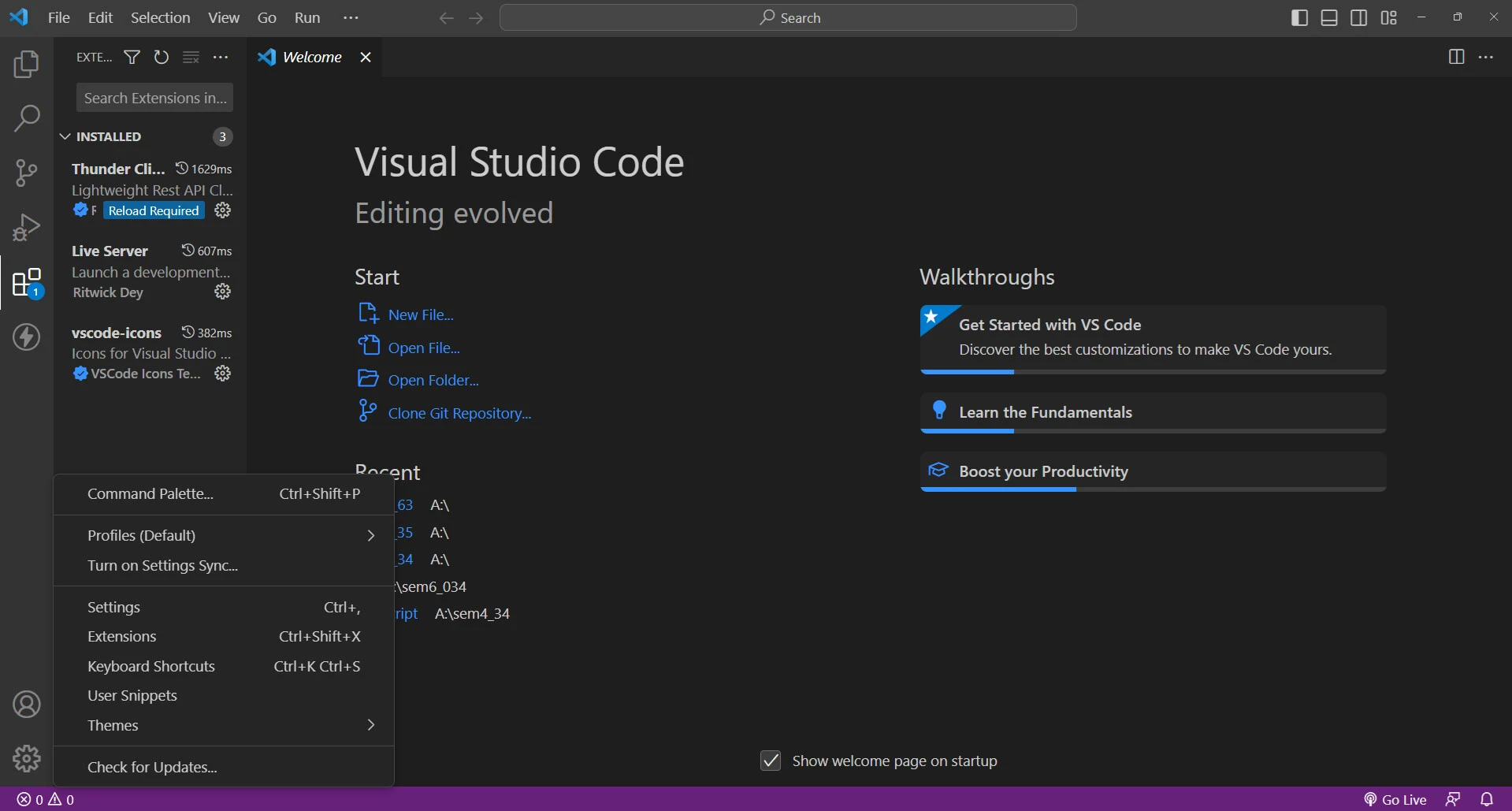This screenshot has height=811, width=1512.
Task: Open the Source Control view
Action: (x=26, y=173)
